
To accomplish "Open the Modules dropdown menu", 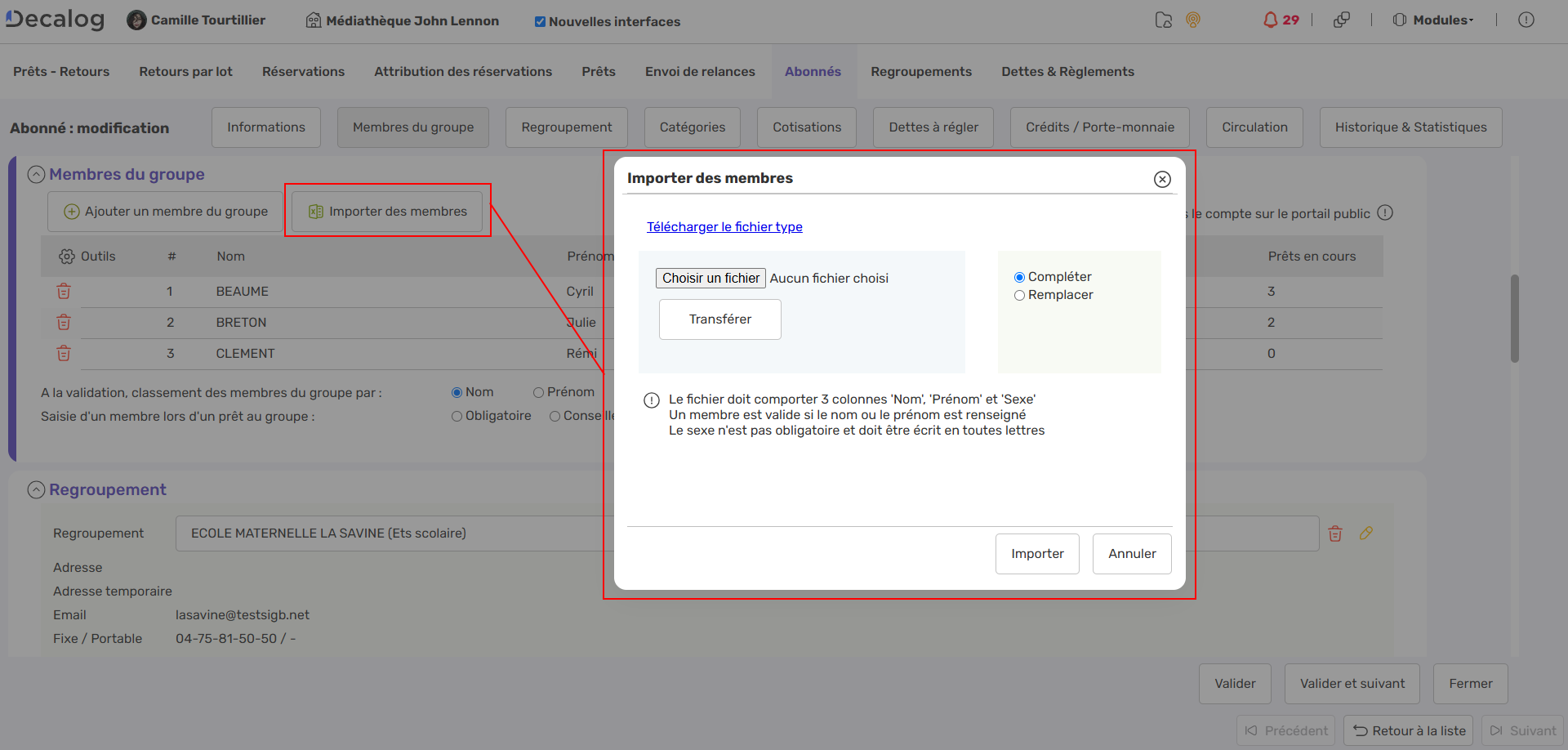I will pyautogui.click(x=1435, y=20).
